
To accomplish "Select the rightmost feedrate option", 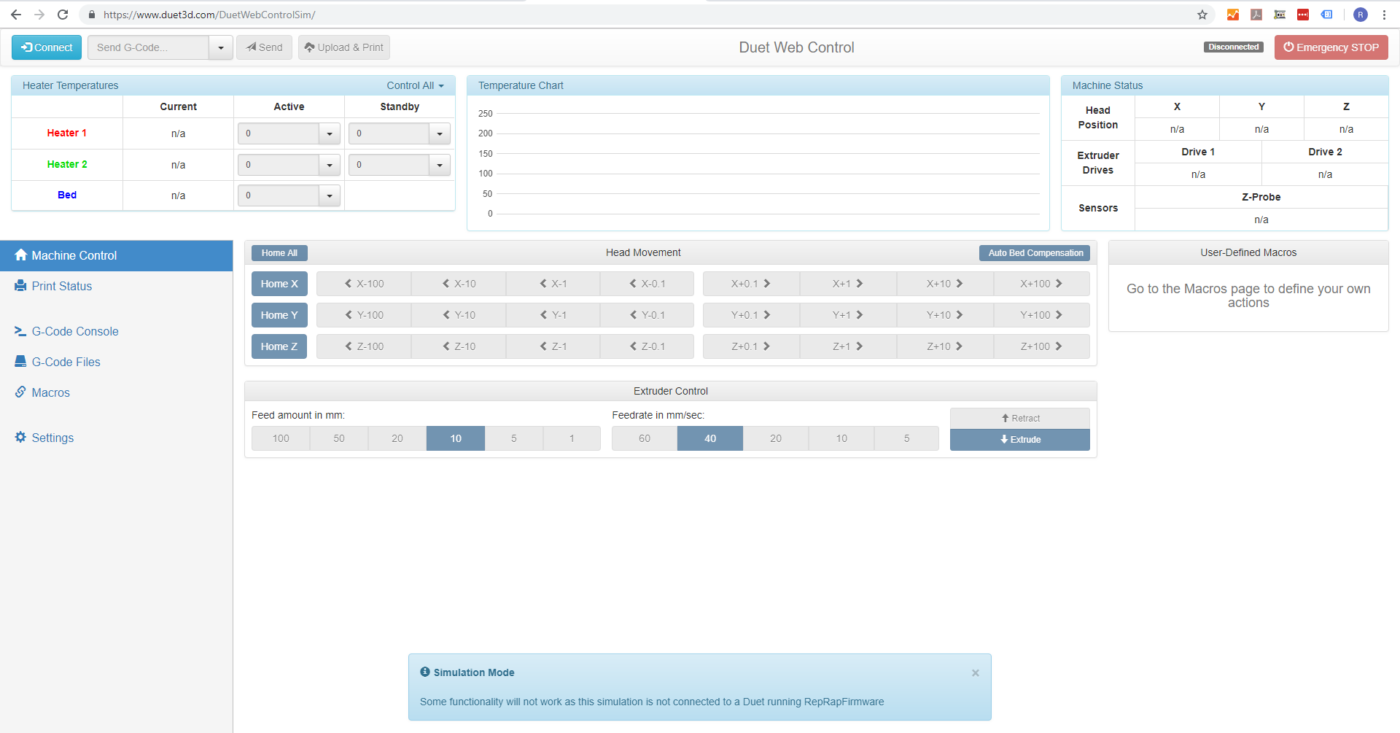I will (x=907, y=439).
